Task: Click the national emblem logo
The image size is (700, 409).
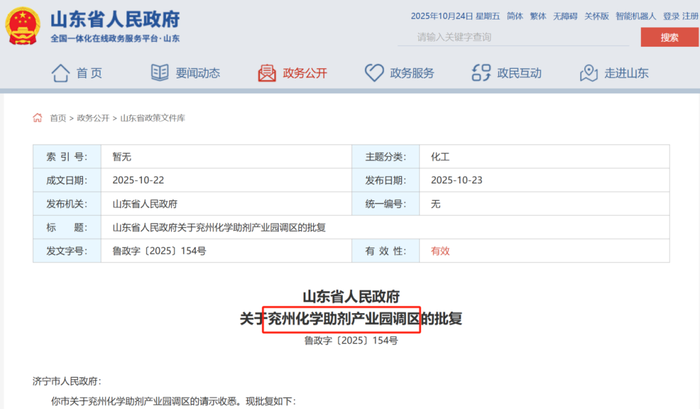Action: coord(21,25)
